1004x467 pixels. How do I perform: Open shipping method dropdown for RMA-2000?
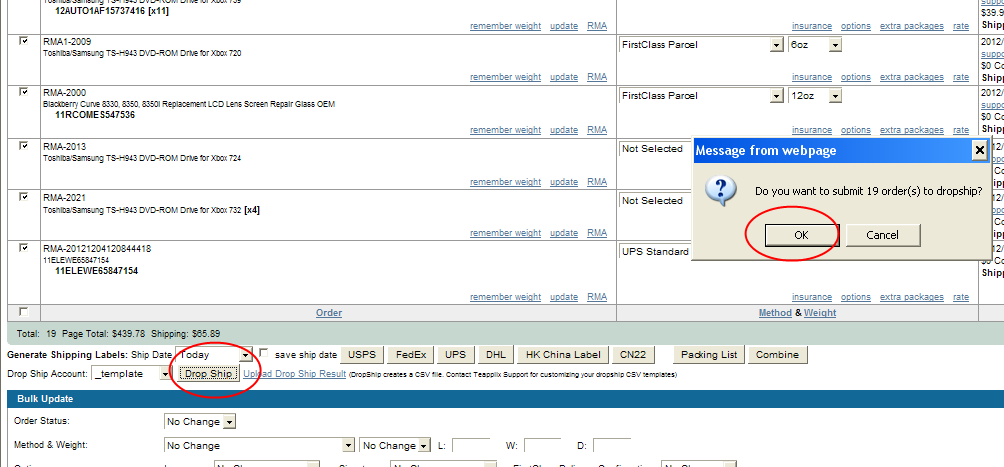pos(701,96)
